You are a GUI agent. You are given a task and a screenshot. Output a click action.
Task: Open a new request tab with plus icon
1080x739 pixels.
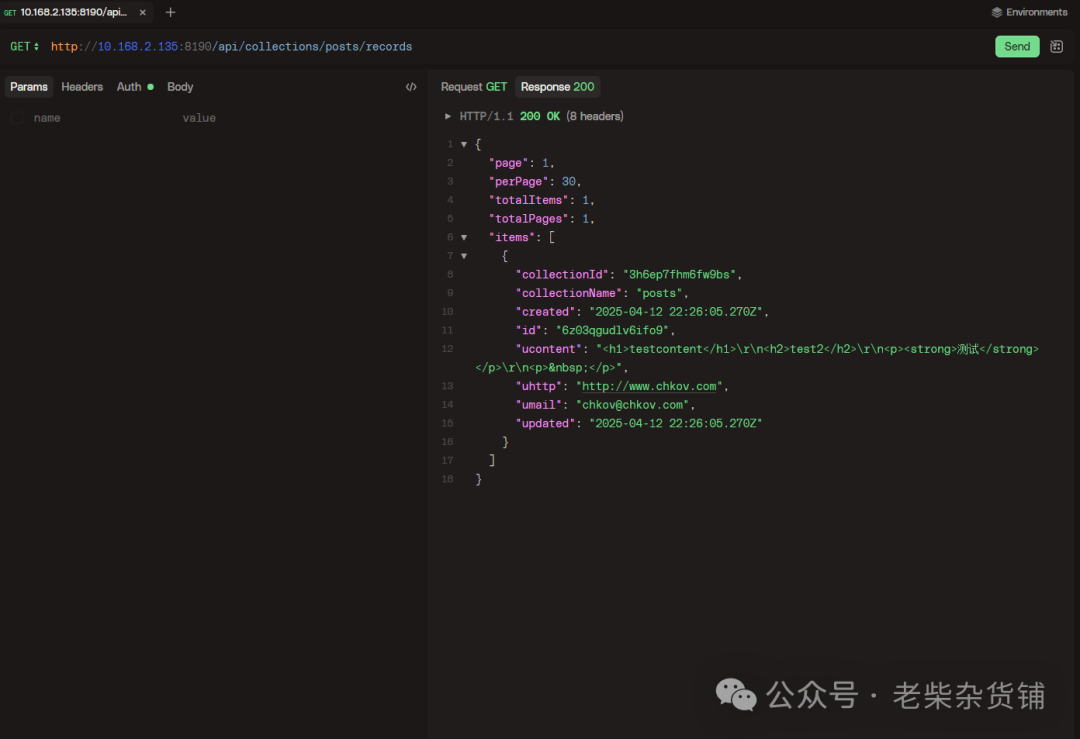pos(170,12)
